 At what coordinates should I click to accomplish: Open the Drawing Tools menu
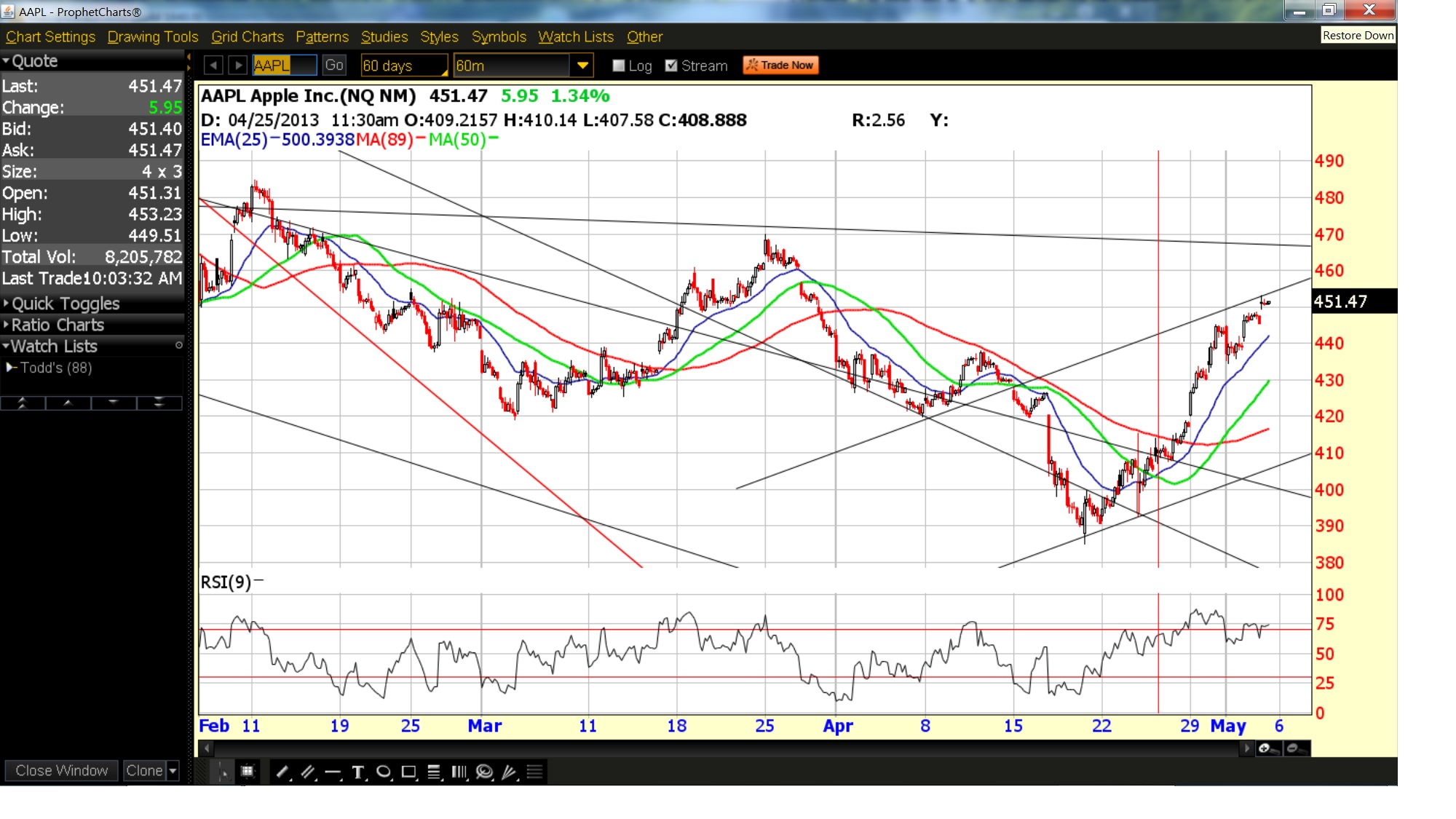153,36
